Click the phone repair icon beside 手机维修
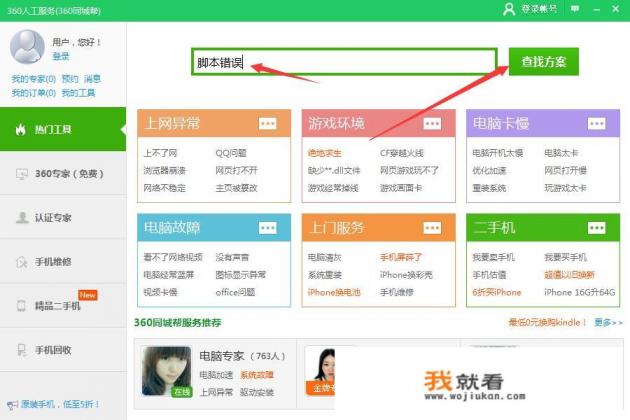 (x=21, y=262)
